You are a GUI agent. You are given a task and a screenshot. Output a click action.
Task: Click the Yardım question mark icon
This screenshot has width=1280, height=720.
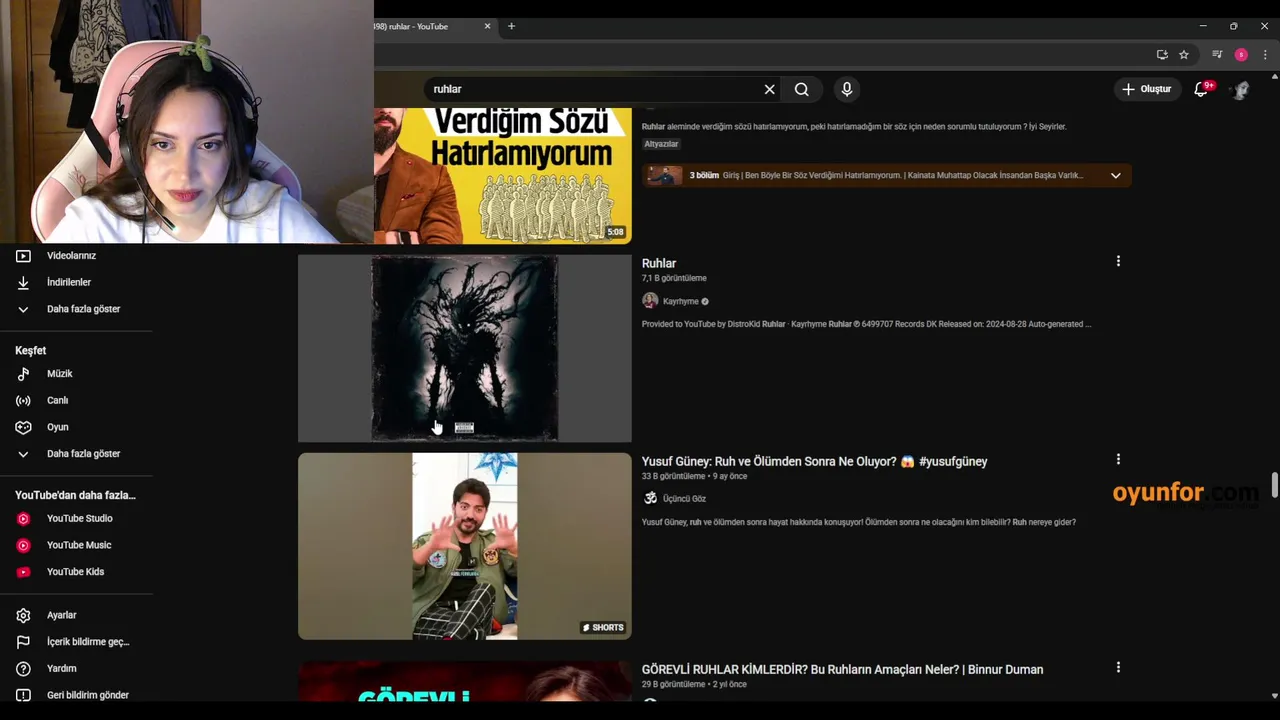point(23,668)
